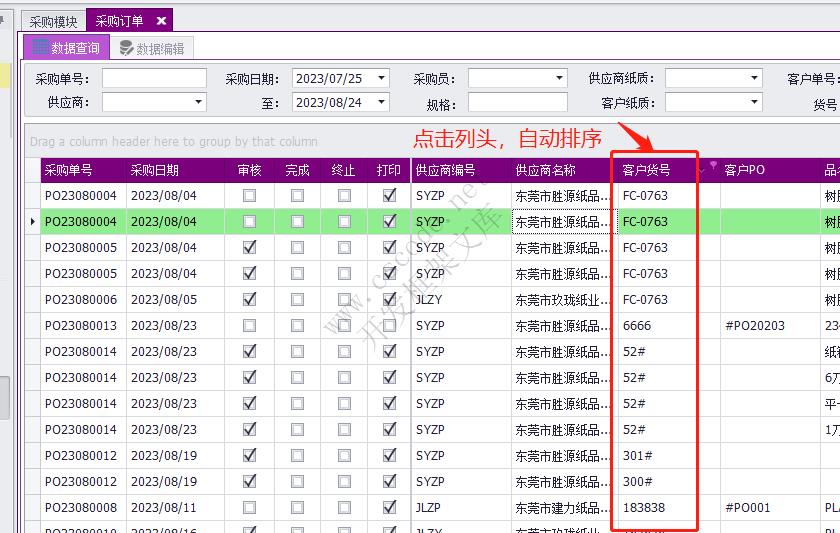Open the 采购日期 start date picker

click(x=381, y=78)
